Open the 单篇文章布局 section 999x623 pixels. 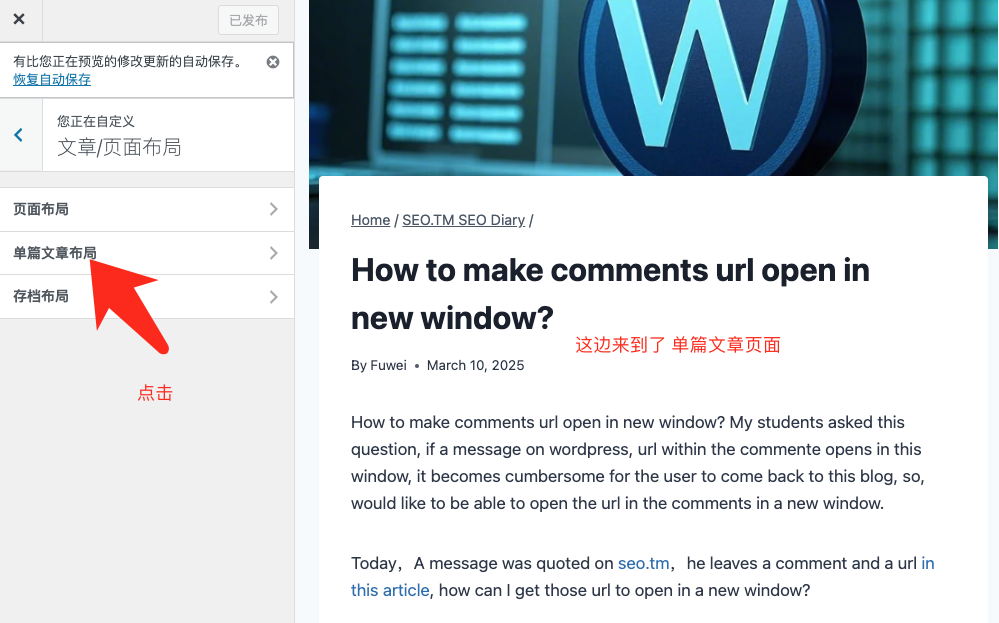click(x=55, y=253)
